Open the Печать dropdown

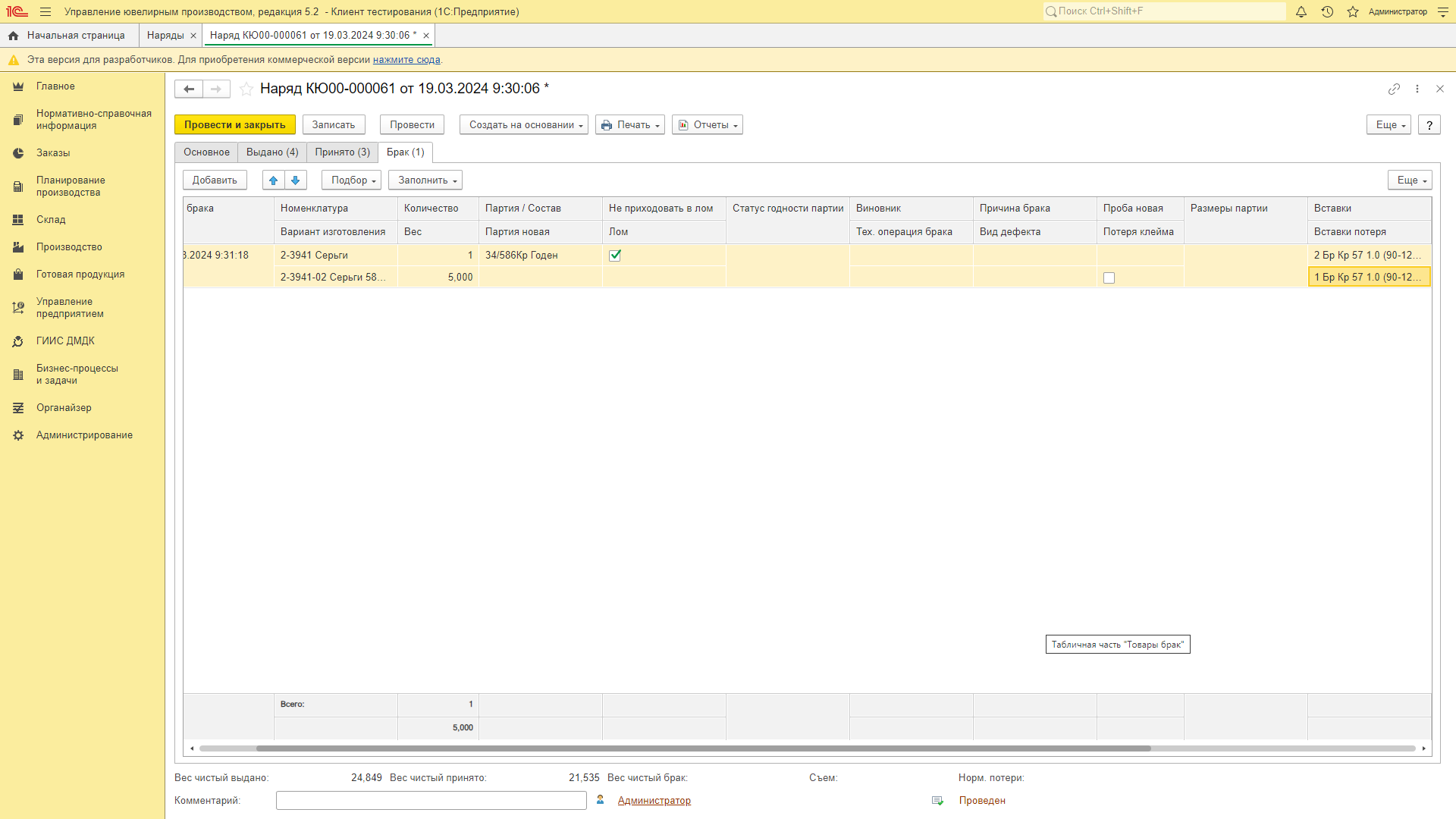pyautogui.click(x=630, y=125)
